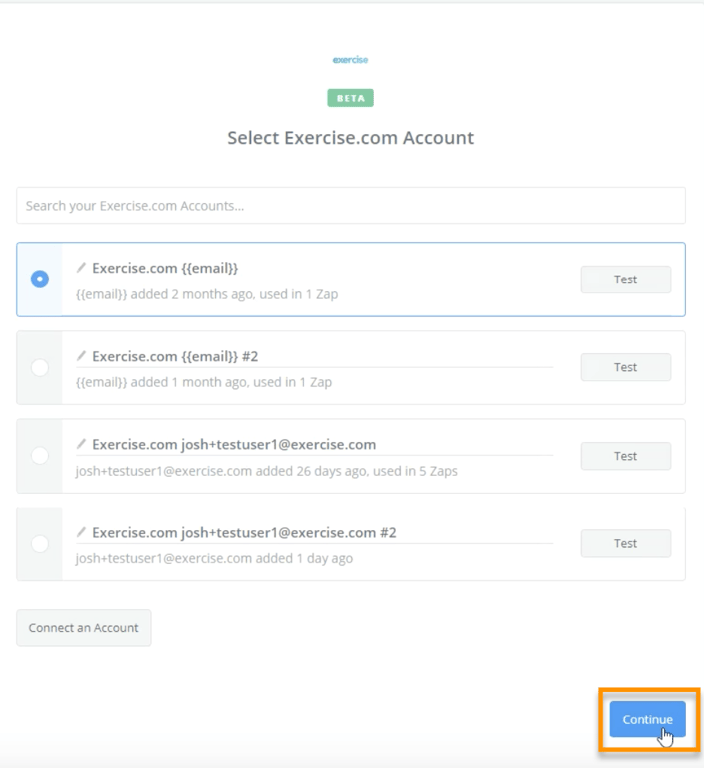Click the Exercise.com {{email}} #2 account name

click(175, 357)
